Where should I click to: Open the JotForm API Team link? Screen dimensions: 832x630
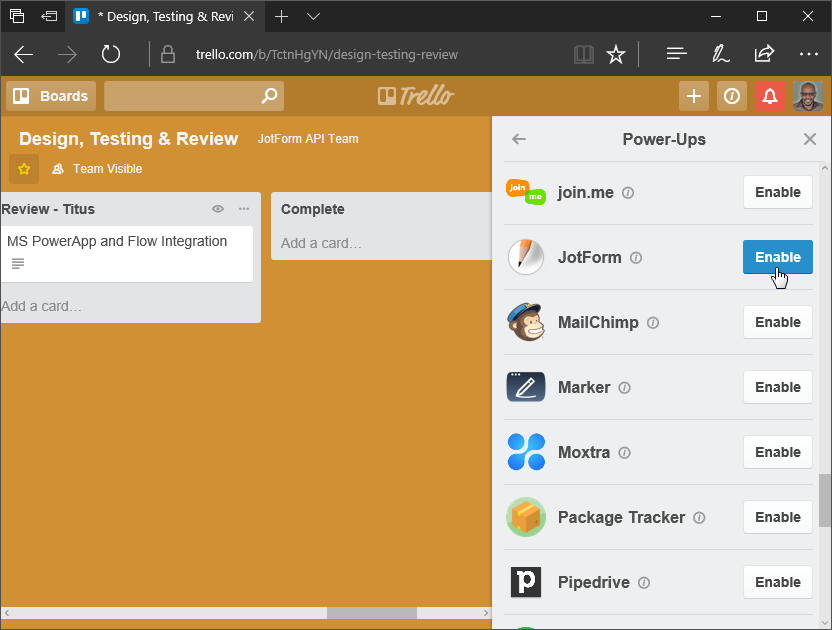coord(308,139)
